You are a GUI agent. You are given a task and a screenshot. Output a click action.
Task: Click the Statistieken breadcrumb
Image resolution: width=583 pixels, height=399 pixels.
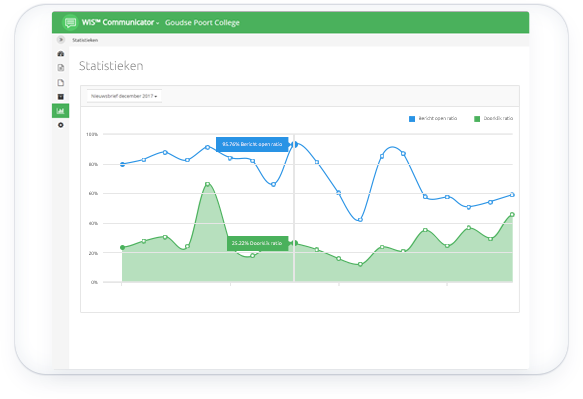tap(85, 40)
